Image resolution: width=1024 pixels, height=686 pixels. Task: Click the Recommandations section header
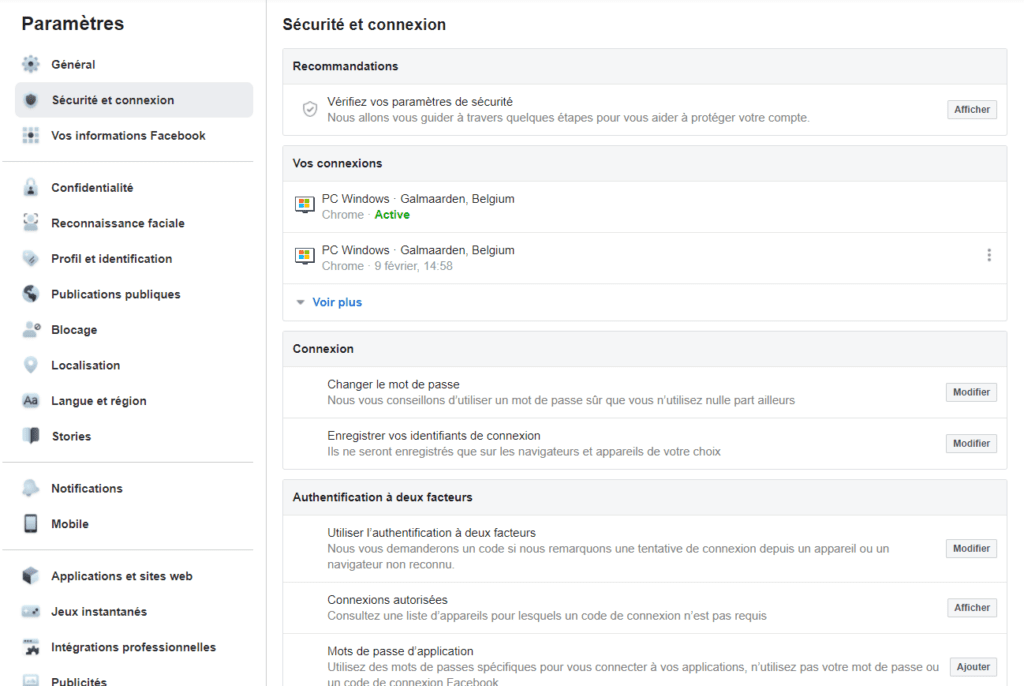(645, 67)
